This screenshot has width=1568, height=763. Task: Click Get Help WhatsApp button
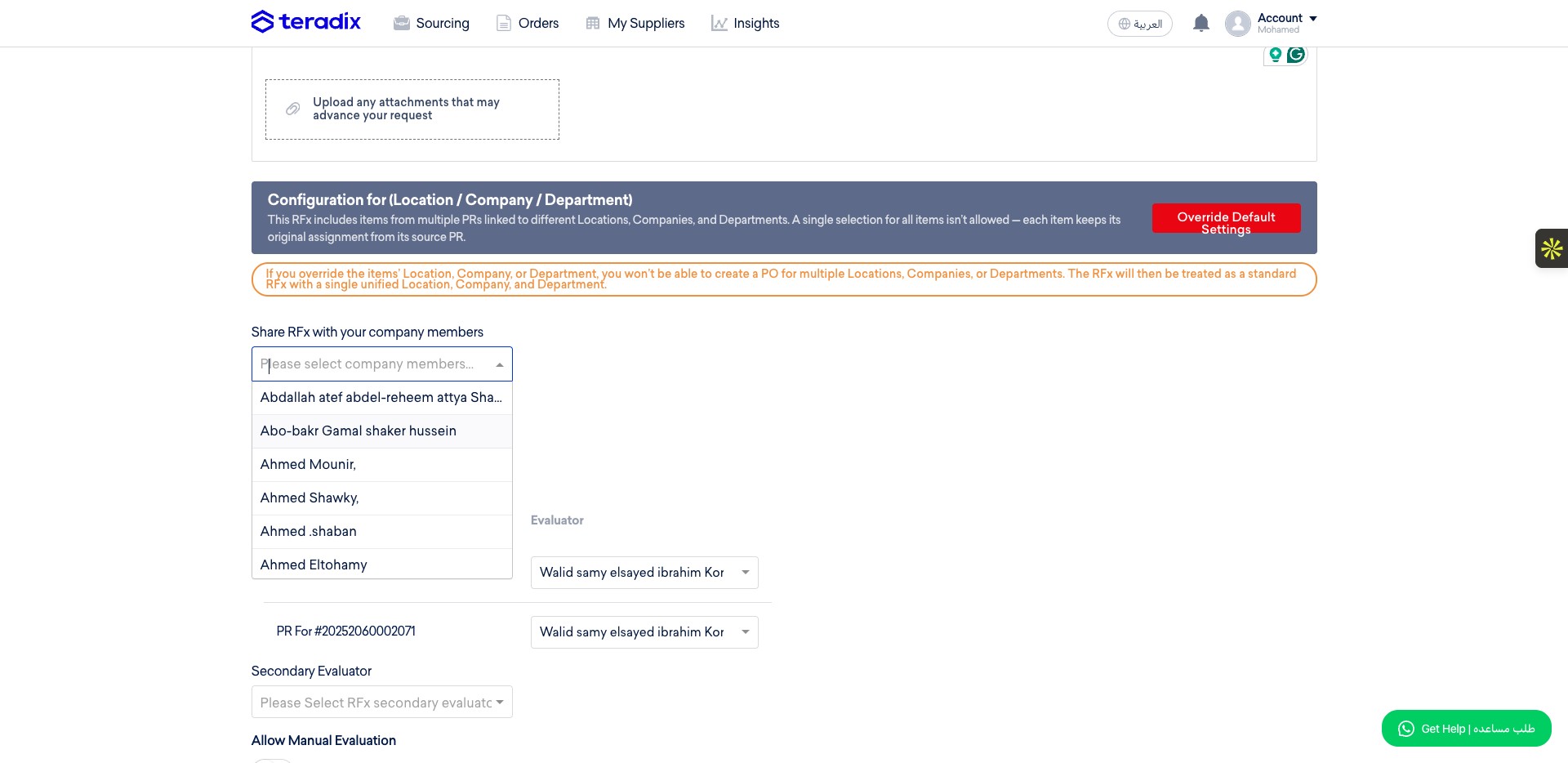(x=1466, y=729)
